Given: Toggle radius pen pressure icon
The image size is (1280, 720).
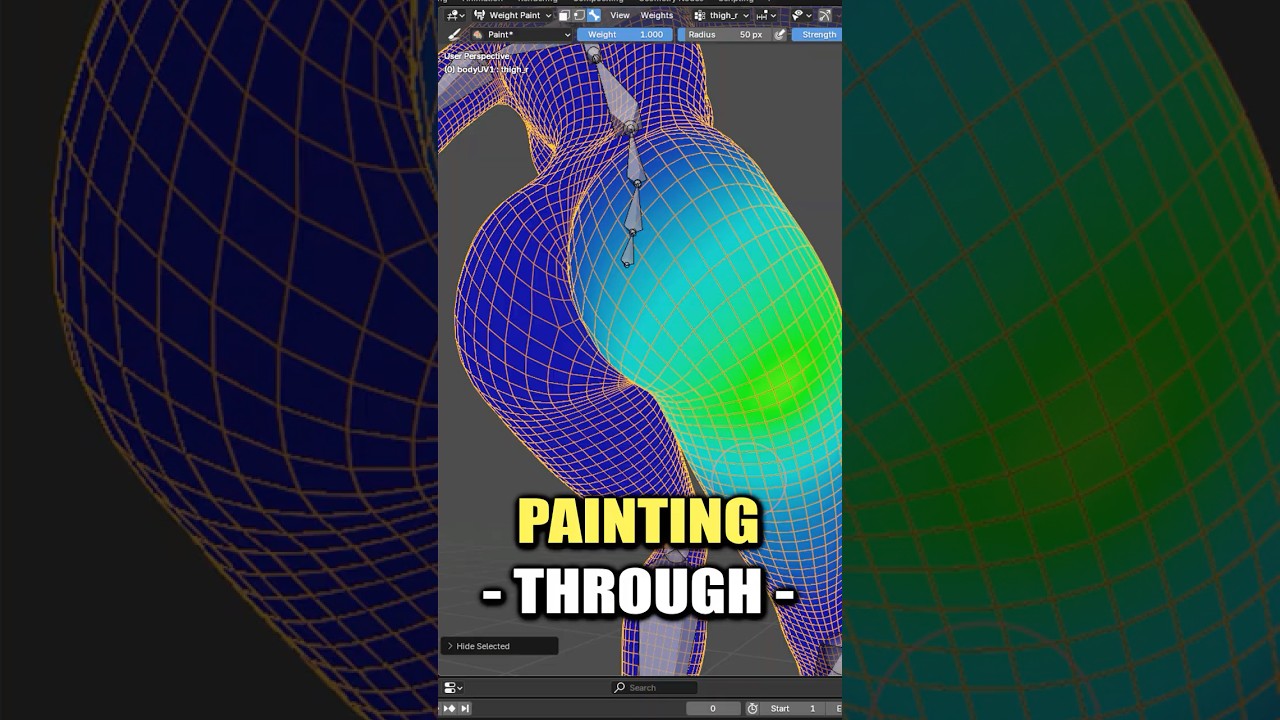Looking at the screenshot, I should 780,34.
